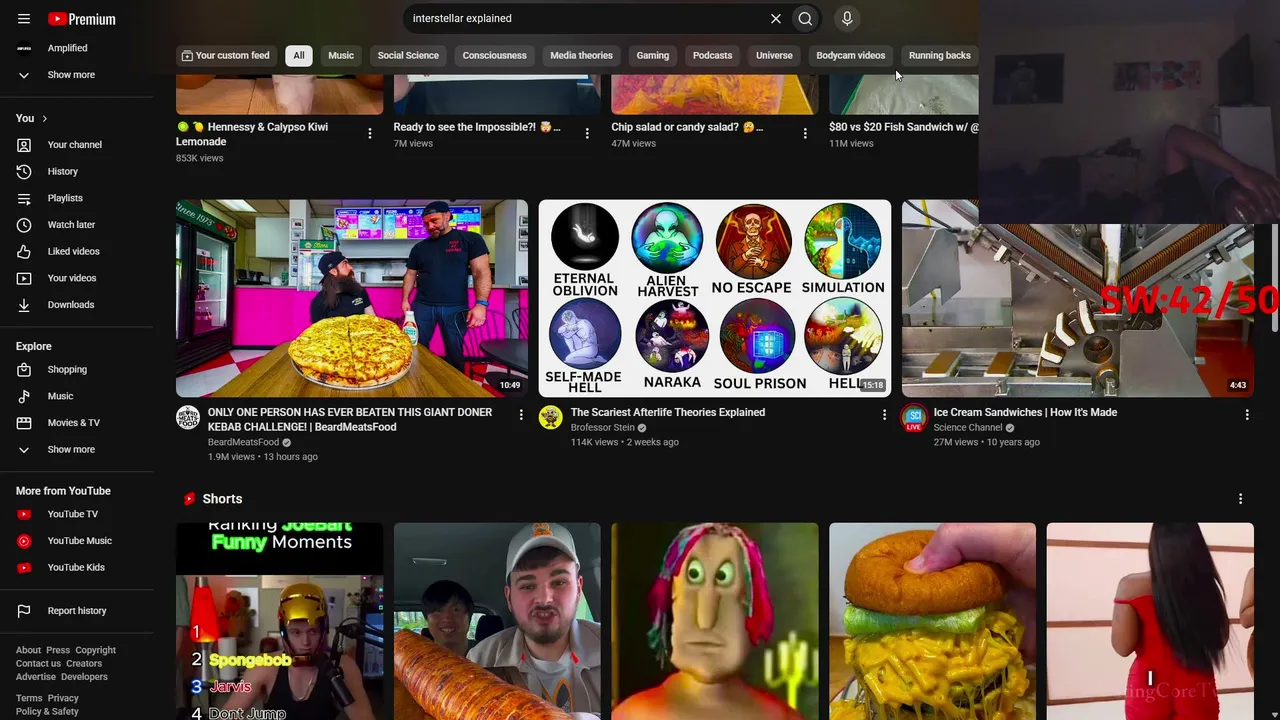Select the 'Universe' filter chip

(774, 56)
